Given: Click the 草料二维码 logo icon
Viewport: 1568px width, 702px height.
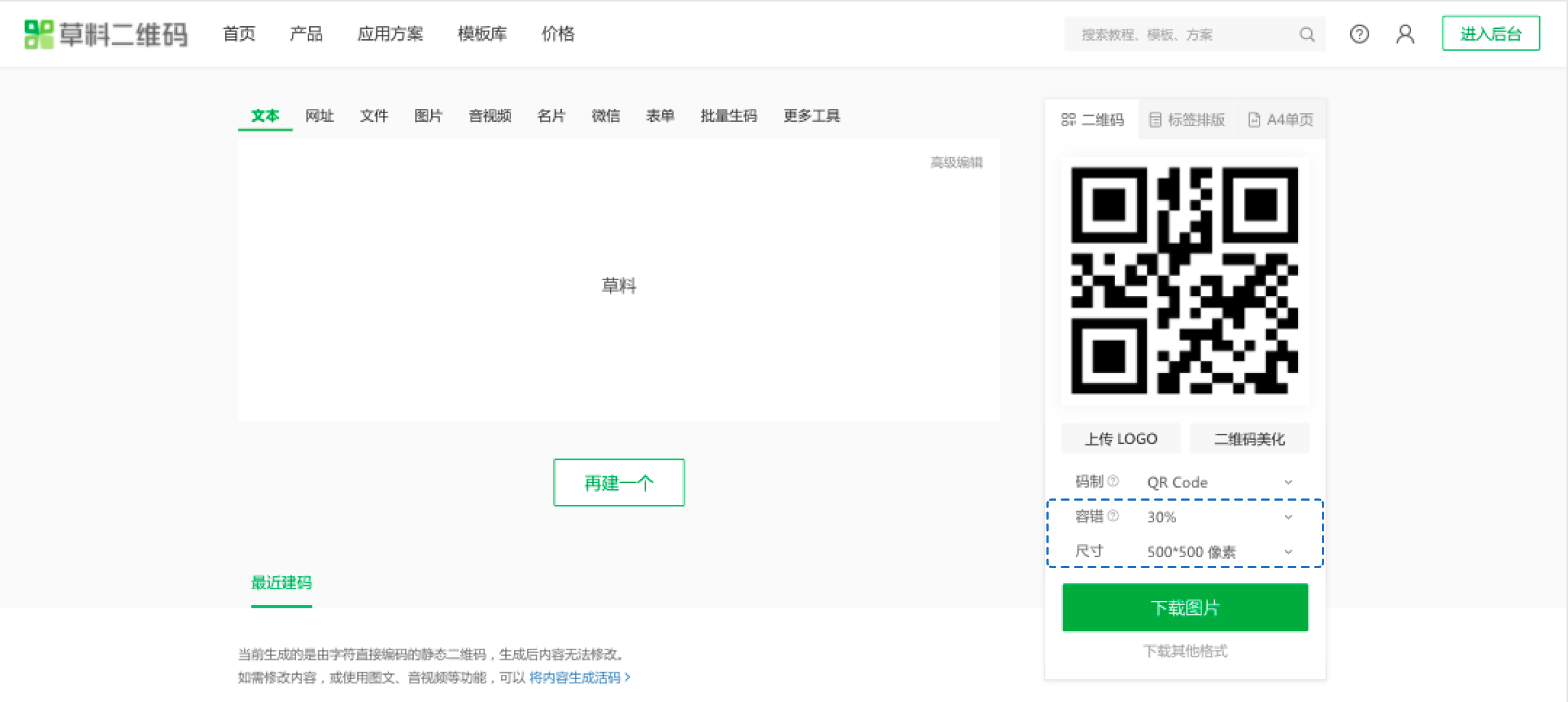Looking at the screenshot, I should click(x=39, y=34).
